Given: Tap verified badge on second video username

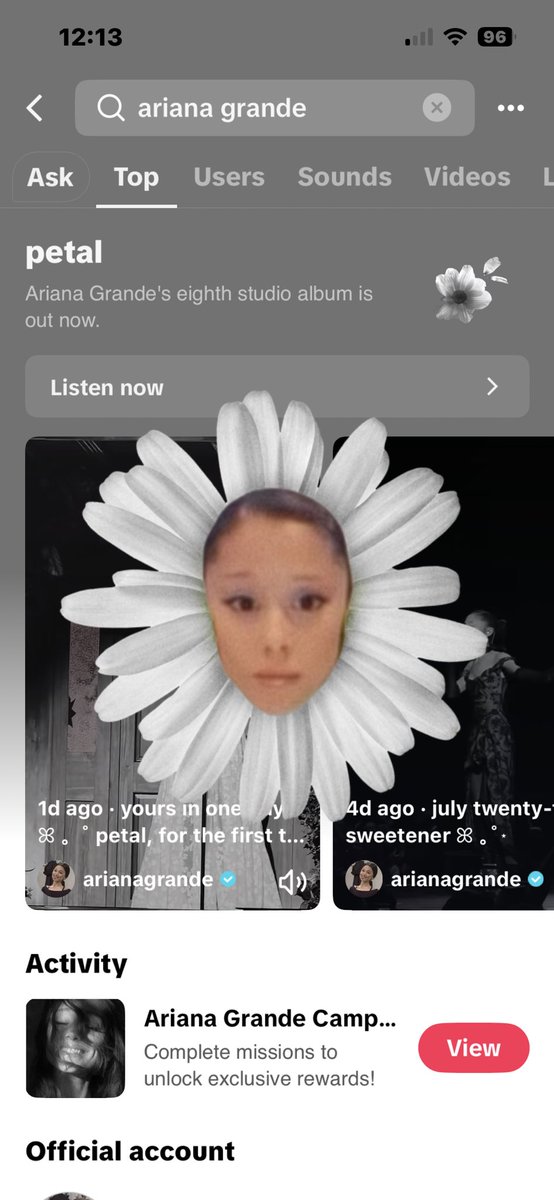Looking at the screenshot, I should 536,880.
